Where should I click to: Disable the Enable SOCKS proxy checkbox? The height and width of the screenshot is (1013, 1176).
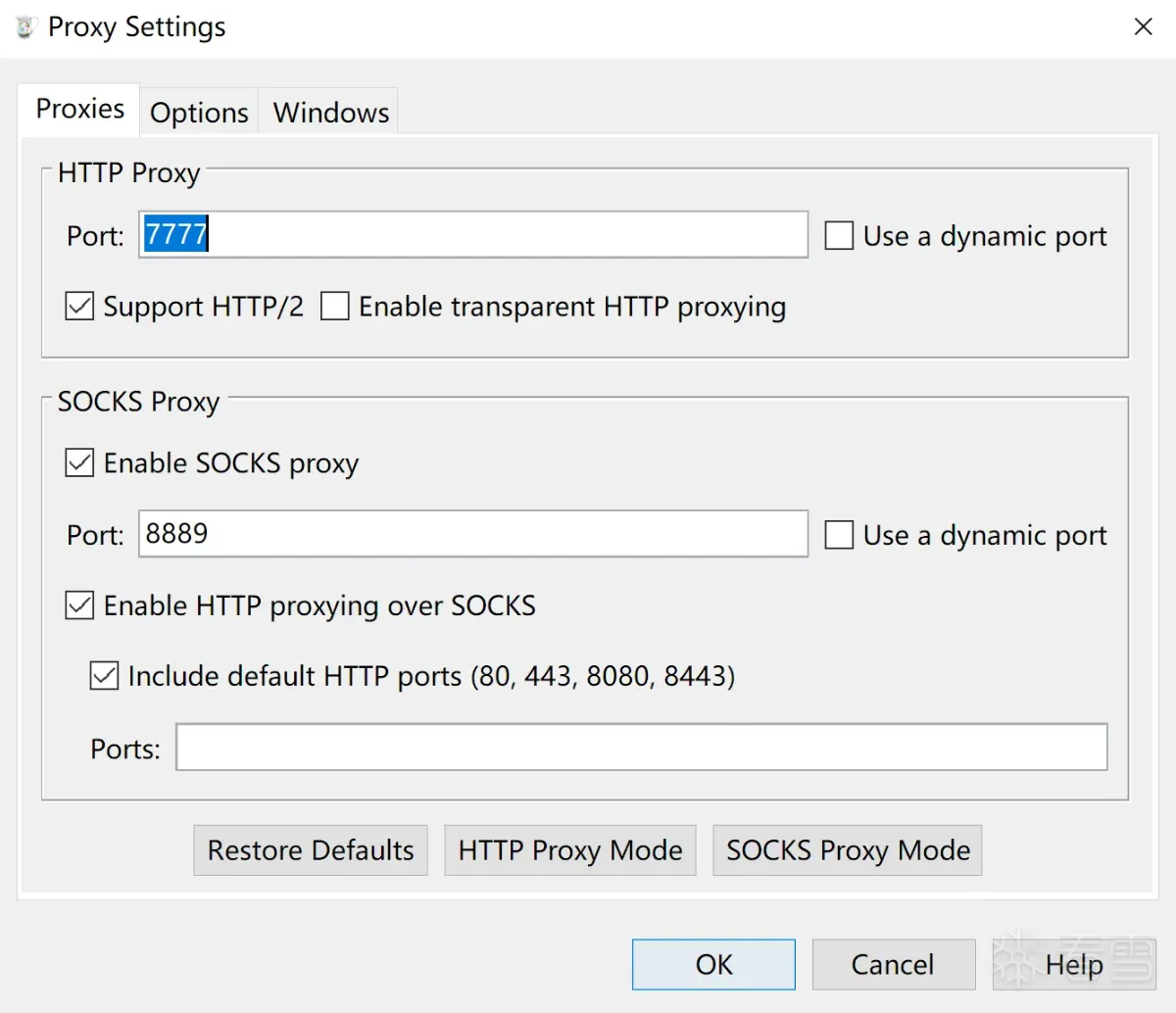coord(79,462)
